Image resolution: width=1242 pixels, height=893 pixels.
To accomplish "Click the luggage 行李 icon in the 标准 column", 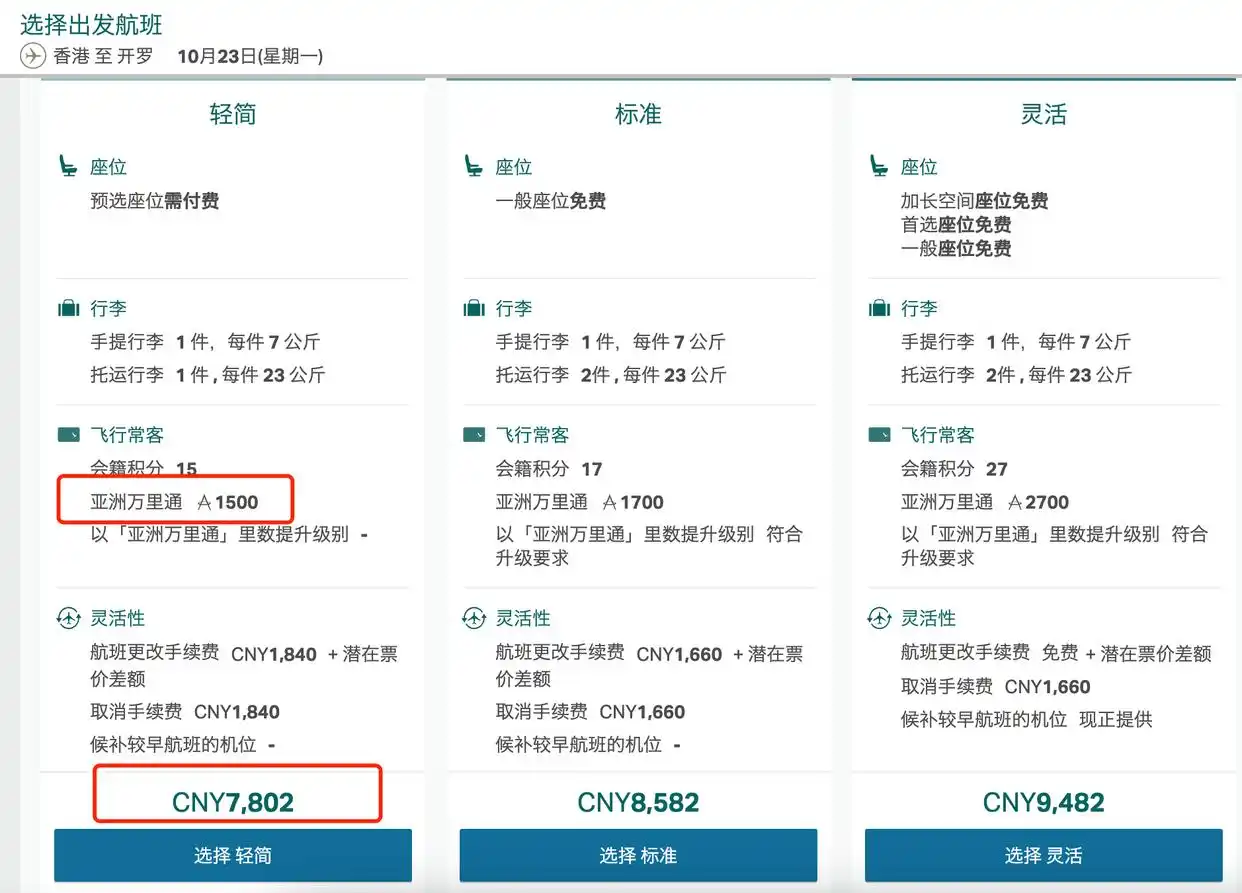I will click(473, 307).
